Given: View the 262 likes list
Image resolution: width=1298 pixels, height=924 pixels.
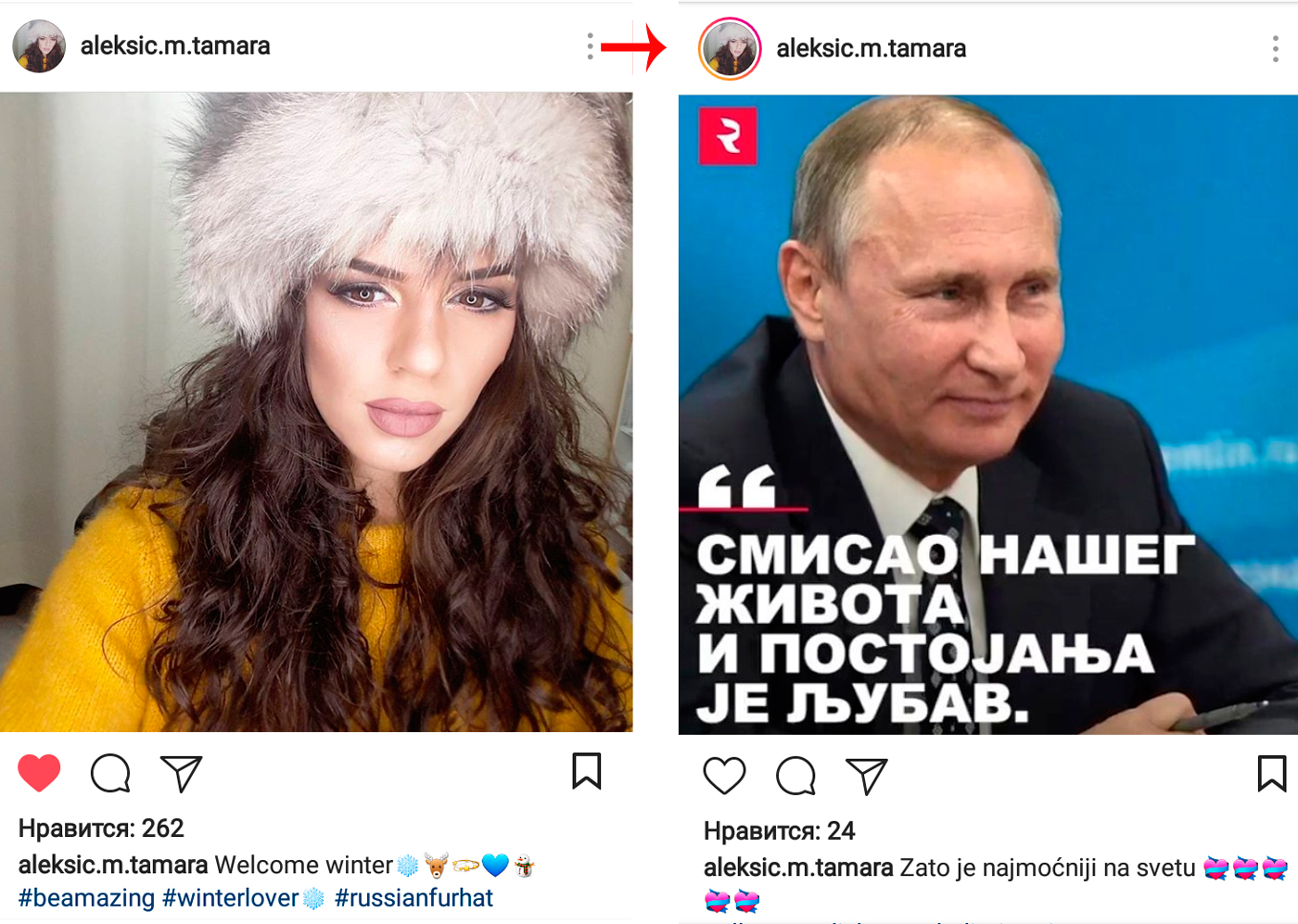Looking at the screenshot, I should [101, 828].
